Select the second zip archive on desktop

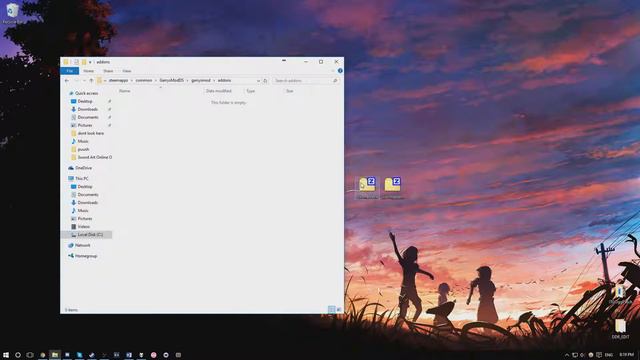pyautogui.click(x=393, y=188)
